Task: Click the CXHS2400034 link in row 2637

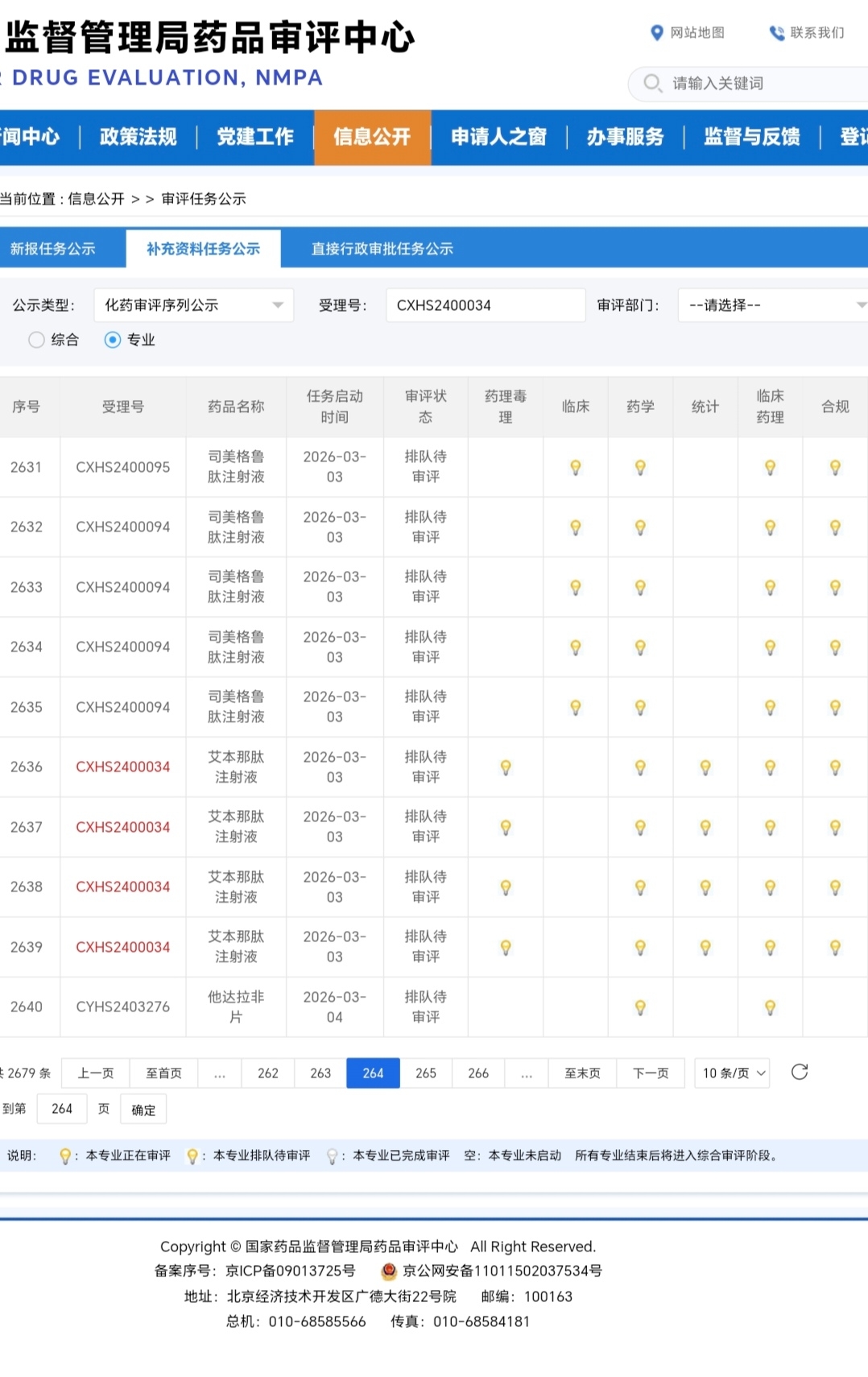Action: 122,827
